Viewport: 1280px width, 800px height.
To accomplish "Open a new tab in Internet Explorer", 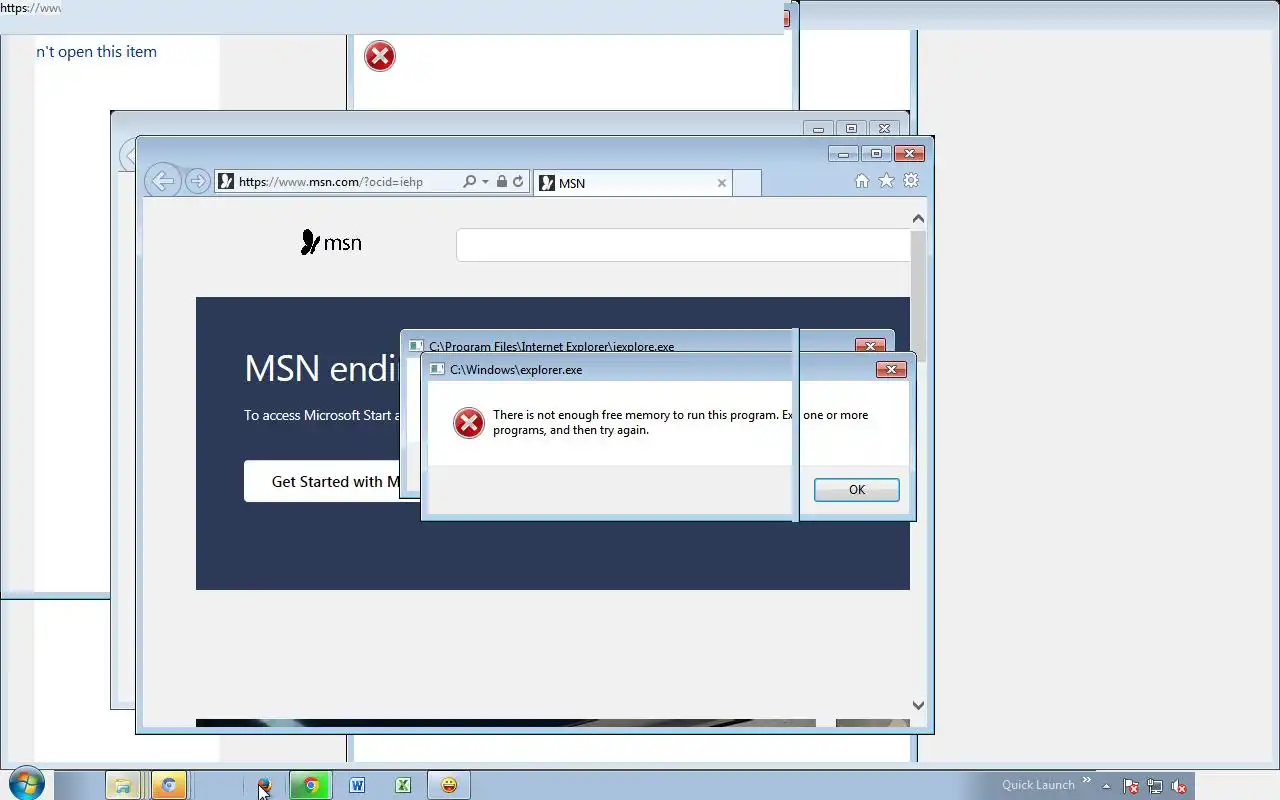I will coord(747,183).
